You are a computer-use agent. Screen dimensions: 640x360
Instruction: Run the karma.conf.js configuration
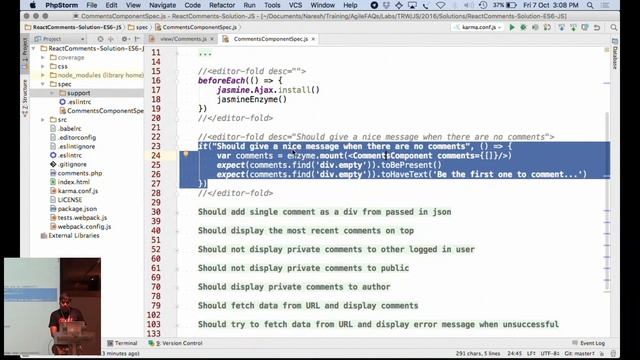[x=512, y=27]
